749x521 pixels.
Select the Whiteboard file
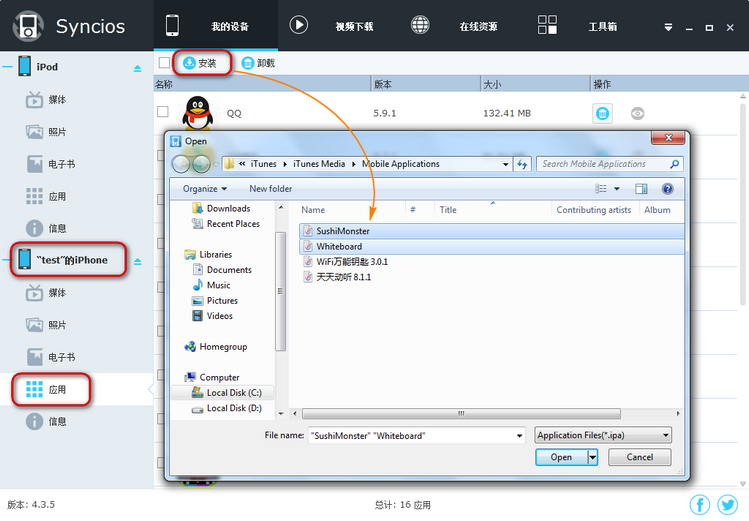(492, 246)
